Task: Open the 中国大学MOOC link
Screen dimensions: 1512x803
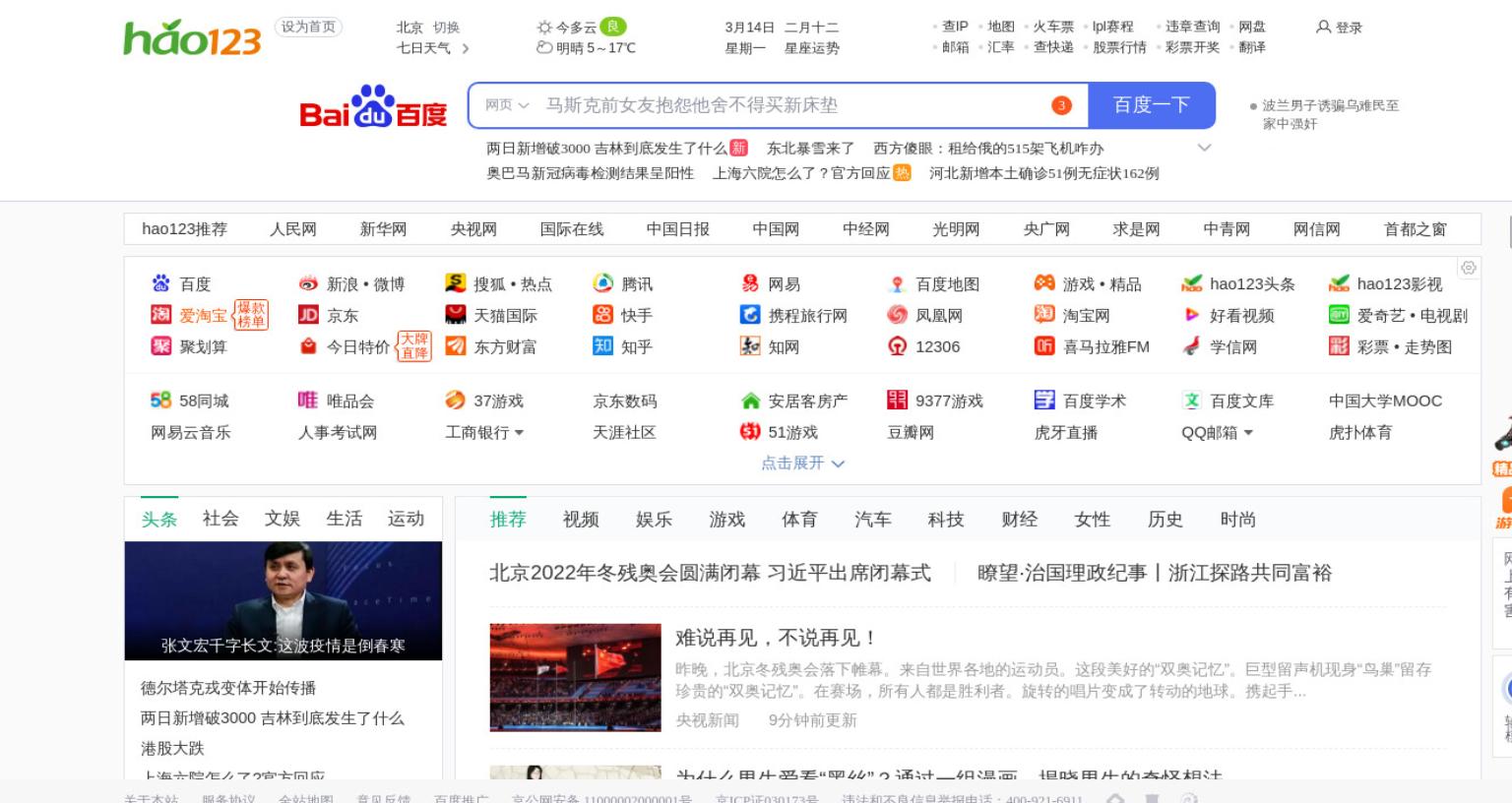Action: [1385, 401]
